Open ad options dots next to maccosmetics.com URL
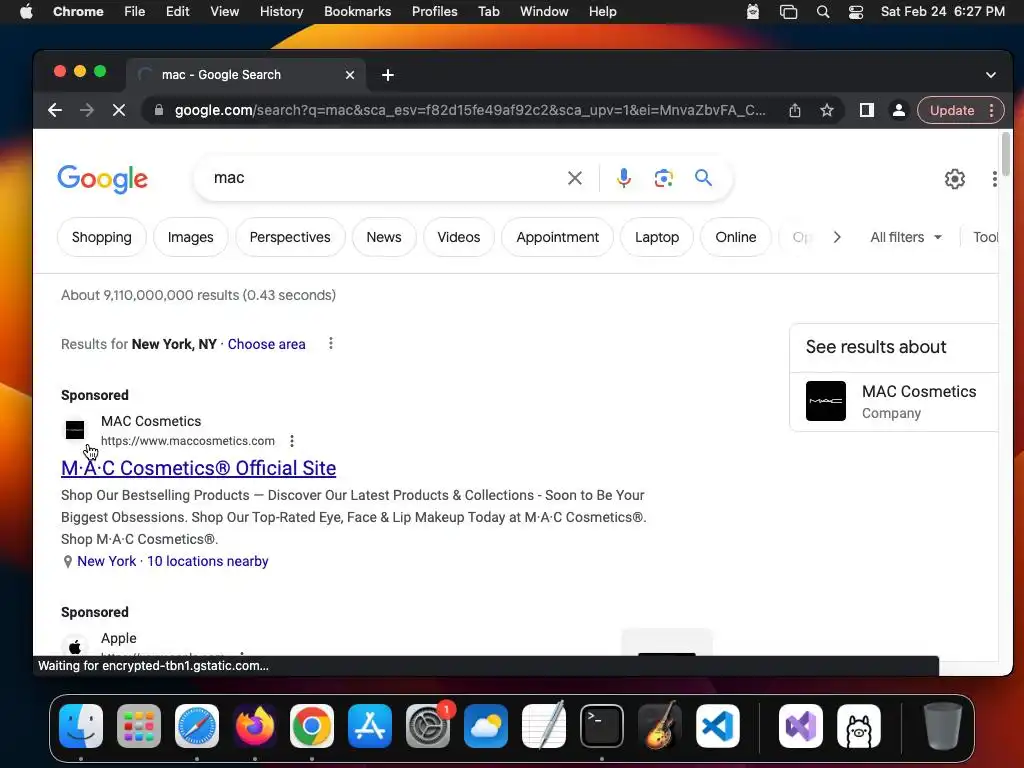This screenshot has height=768, width=1024. pos(292,441)
